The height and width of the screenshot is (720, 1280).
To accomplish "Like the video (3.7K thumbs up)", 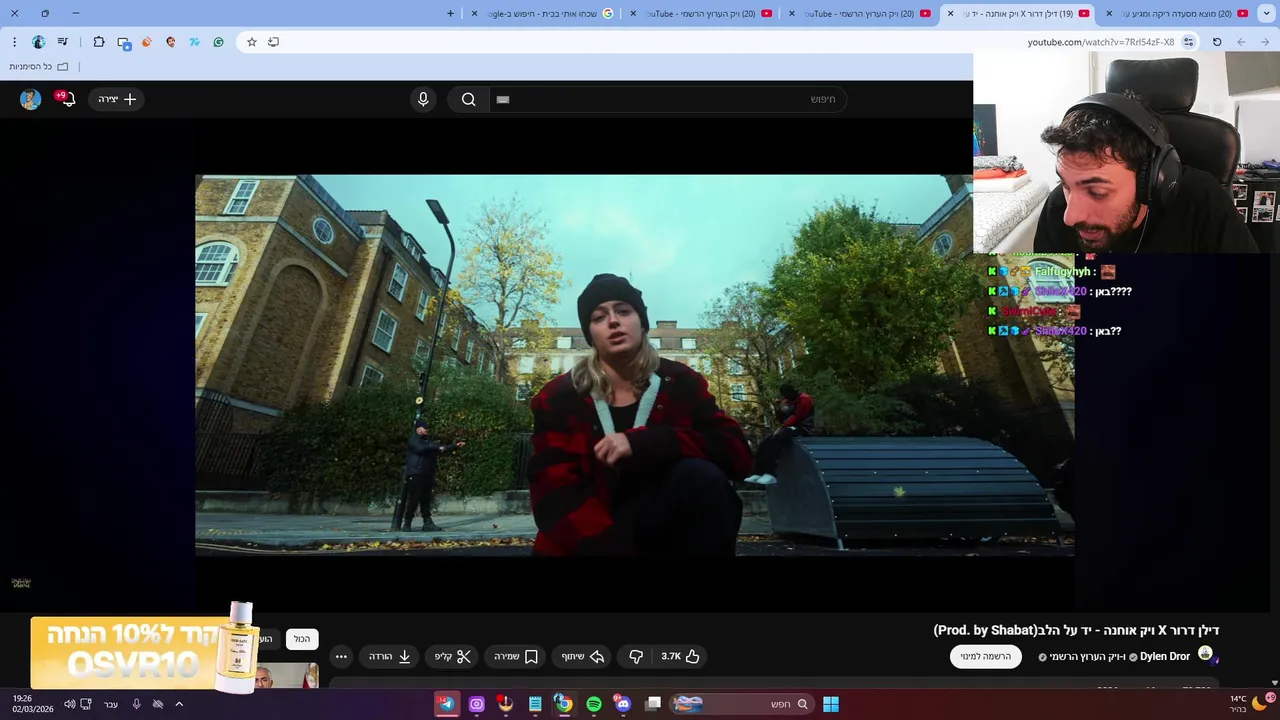I will (680, 656).
